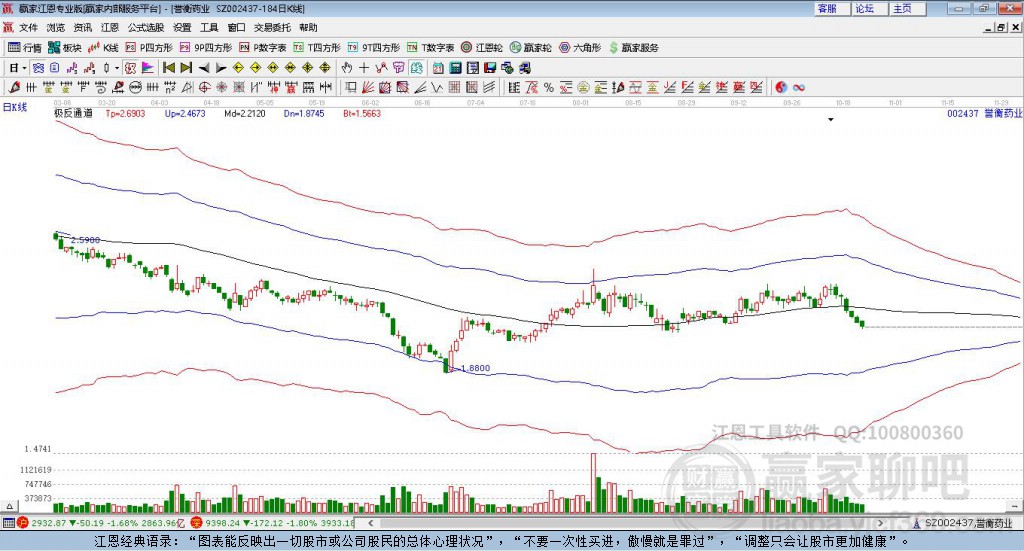1024x551 pixels.
Task: Click the multicolor flag icon
Action: [149, 68]
